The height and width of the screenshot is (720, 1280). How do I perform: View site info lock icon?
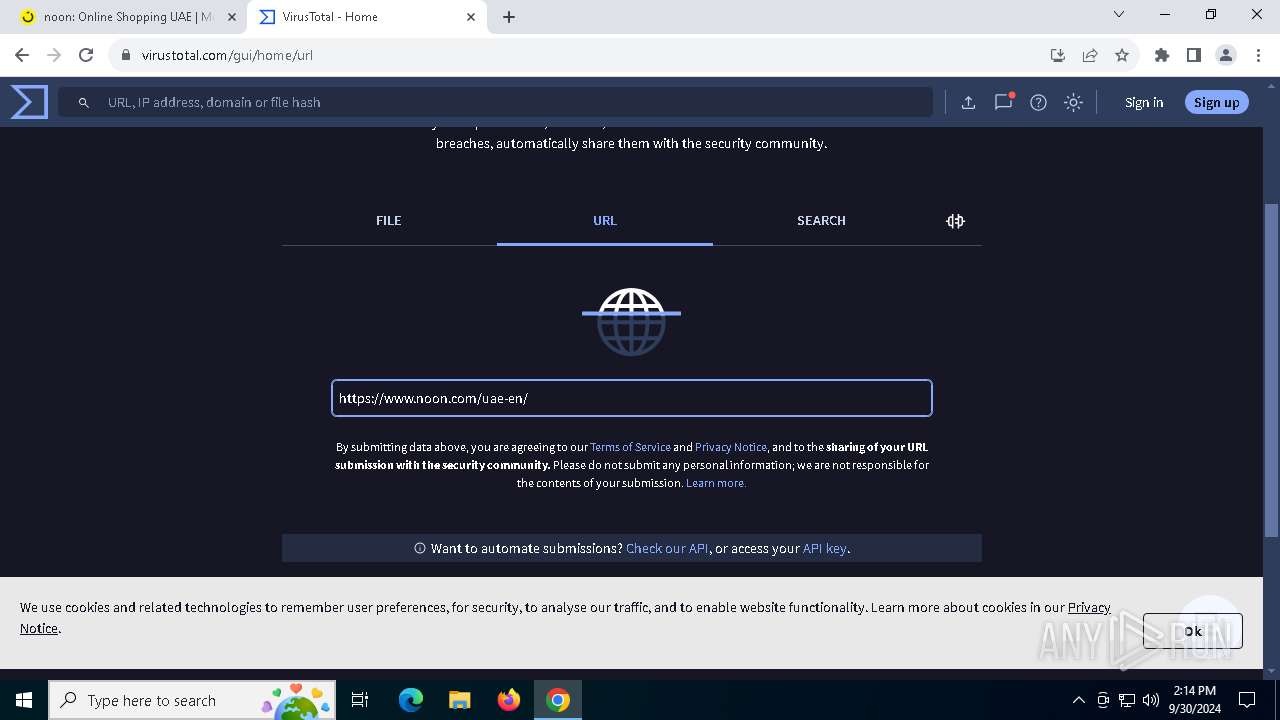pyautogui.click(x=126, y=55)
